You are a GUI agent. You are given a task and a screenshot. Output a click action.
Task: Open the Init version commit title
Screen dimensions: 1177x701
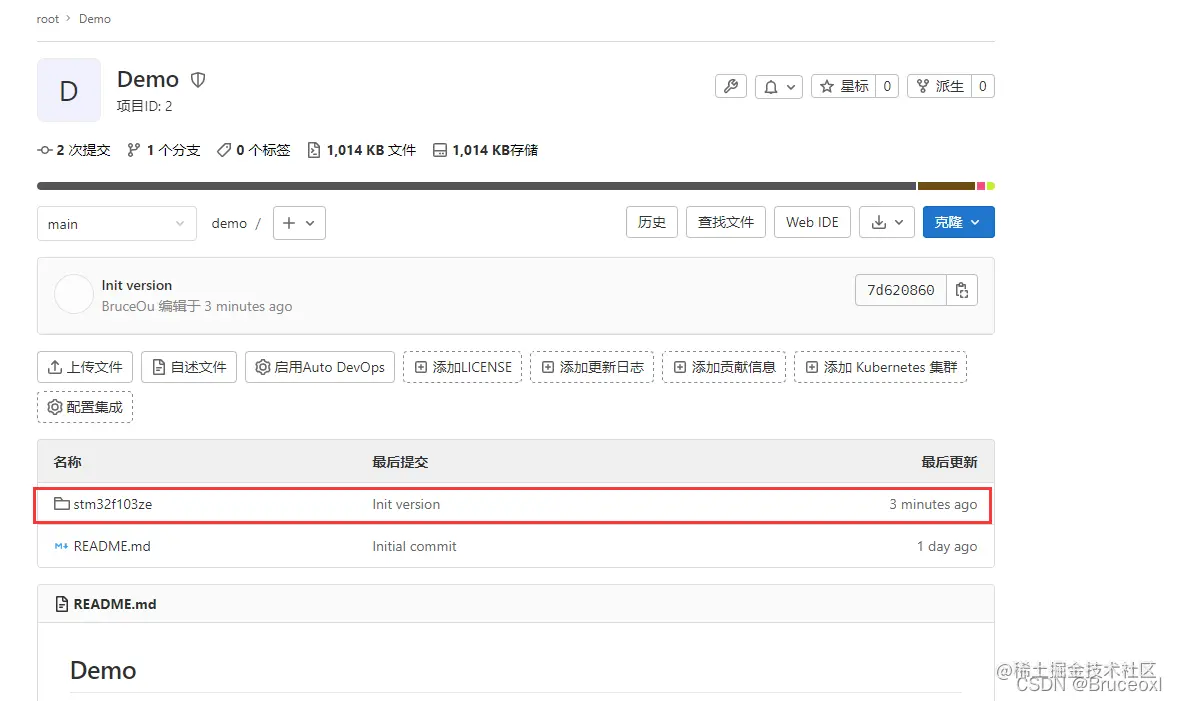(x=137, y=285)
